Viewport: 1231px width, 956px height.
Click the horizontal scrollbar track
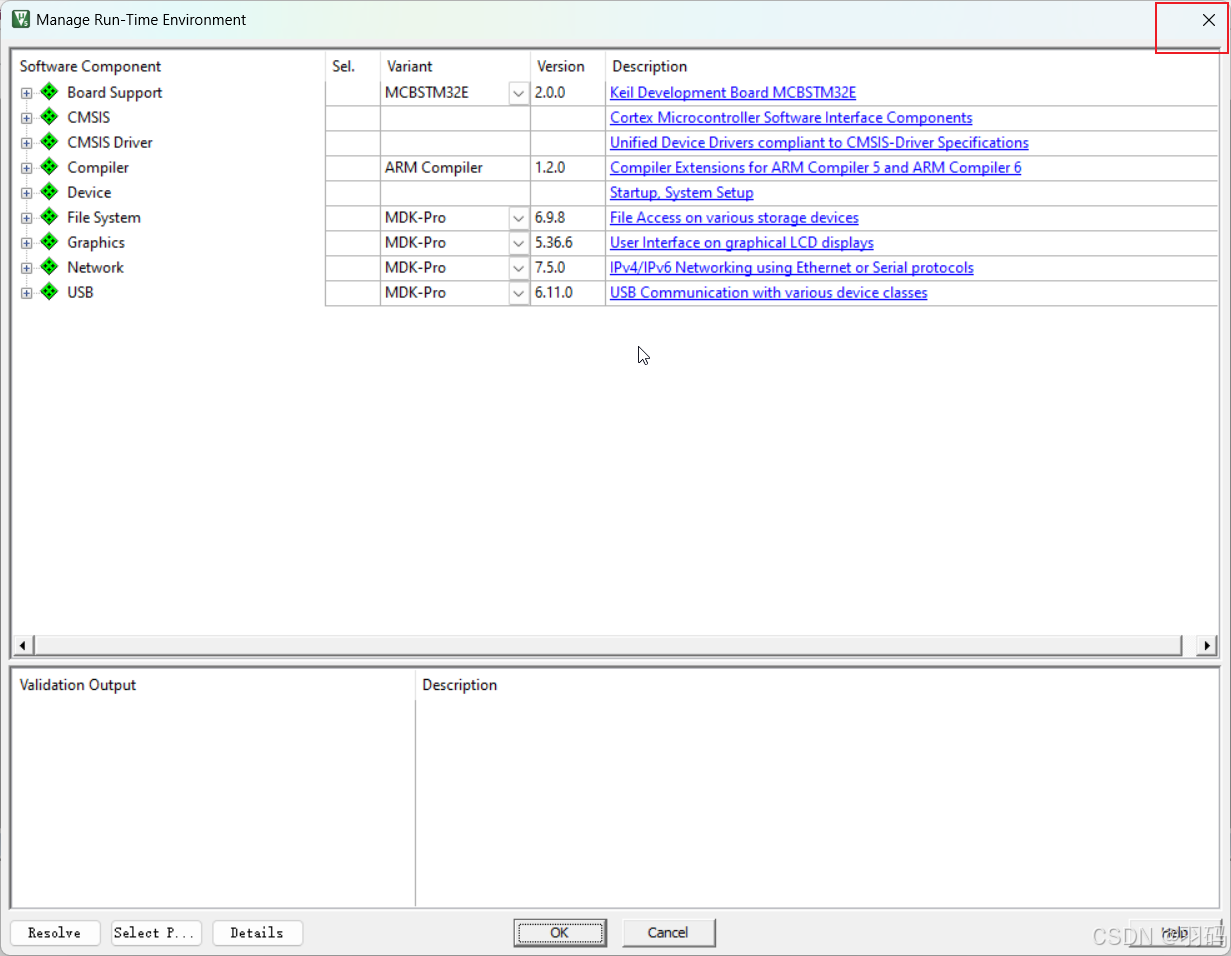tap(607, 645)
